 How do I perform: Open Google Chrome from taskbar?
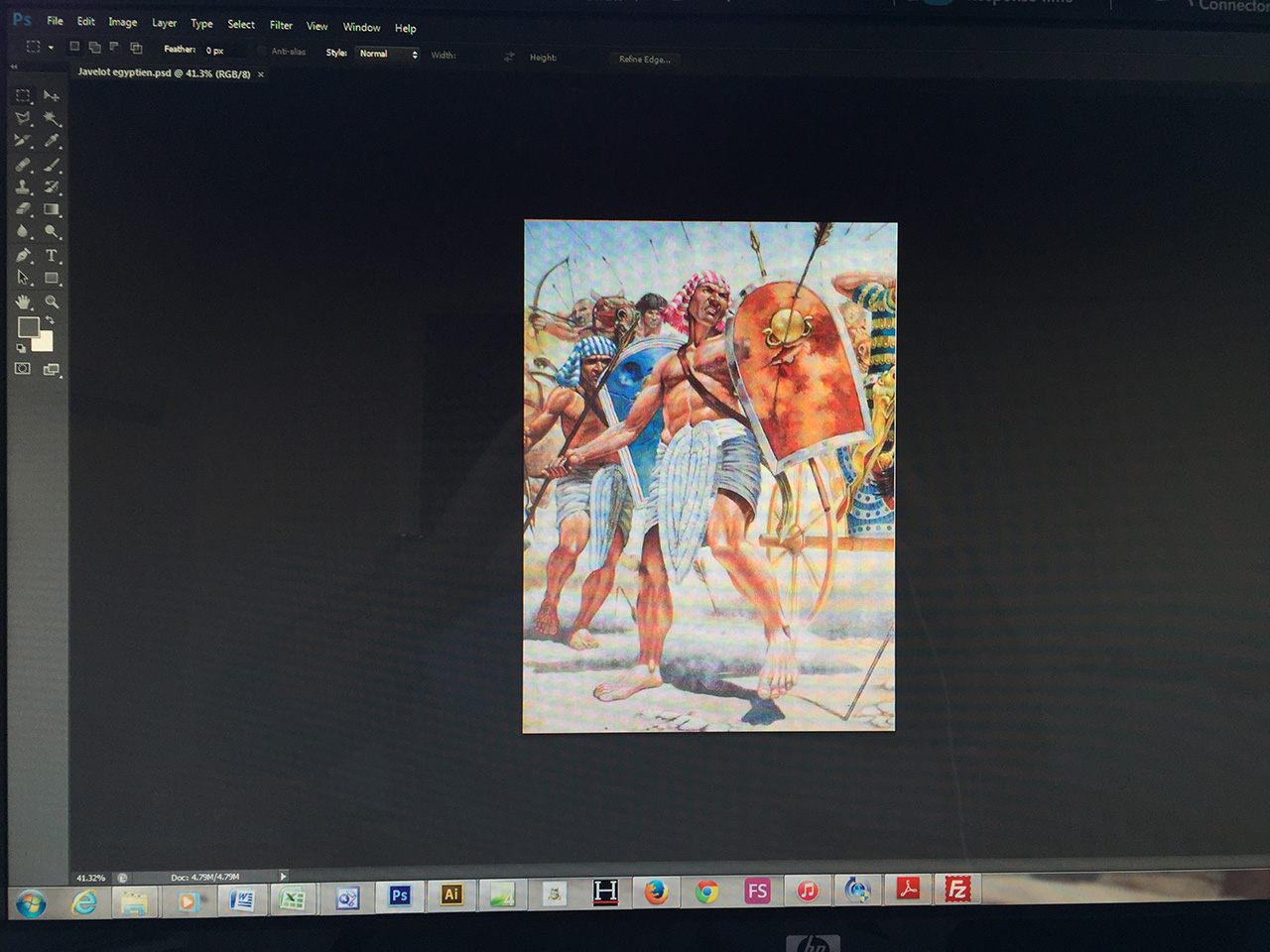coord(706,892)
